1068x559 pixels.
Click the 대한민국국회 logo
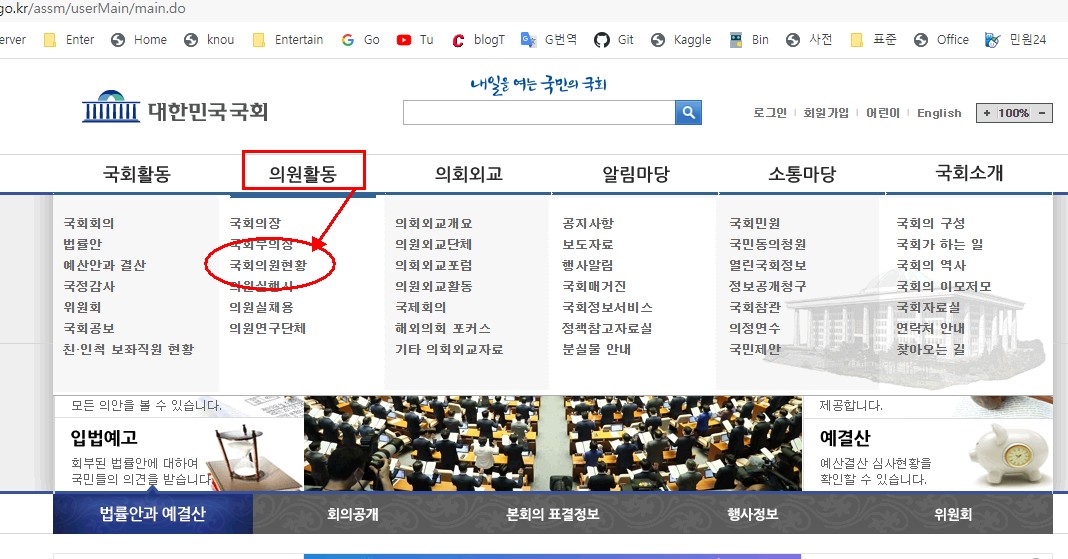(x=175, y=109)
